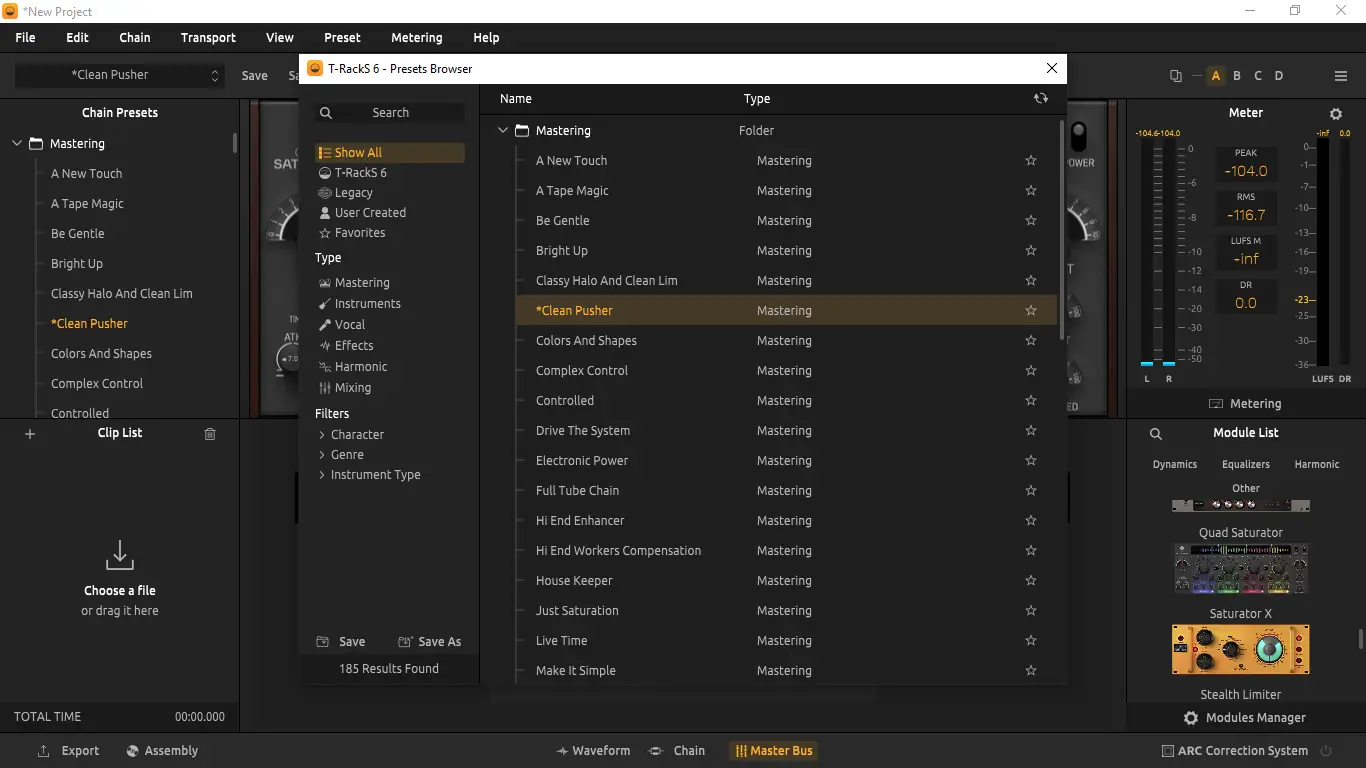The width and height of the screenshot is (1366, 768).
Task: Switch to the Waveform tab
Action: 593,750
